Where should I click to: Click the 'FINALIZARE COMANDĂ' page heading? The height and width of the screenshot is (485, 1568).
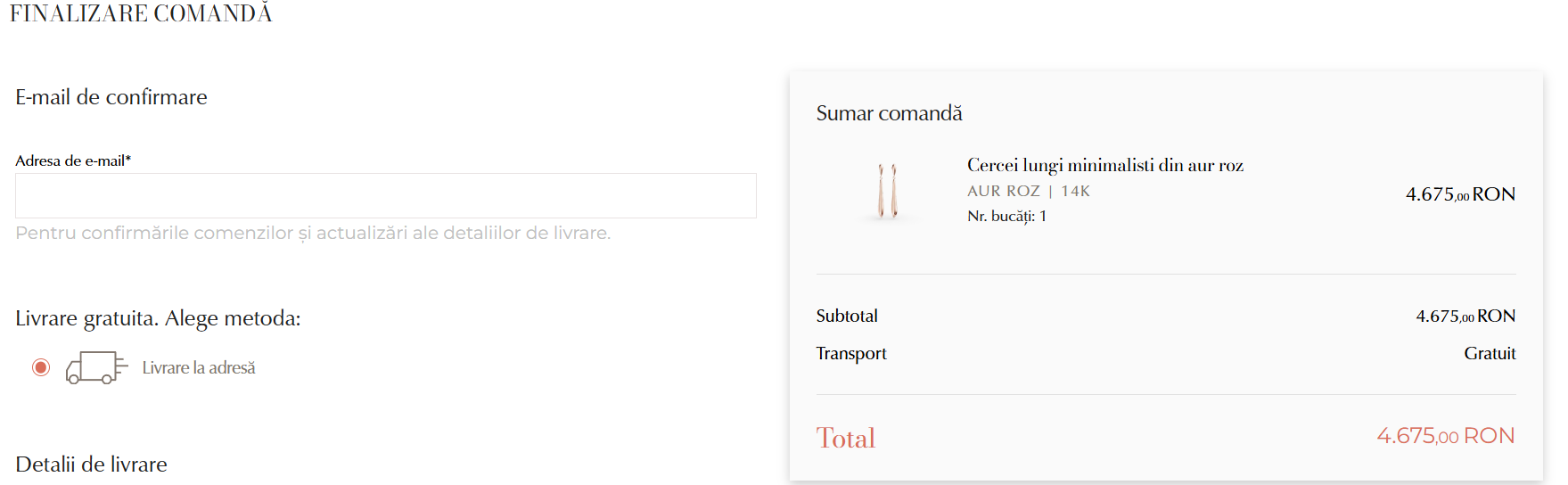141,13
